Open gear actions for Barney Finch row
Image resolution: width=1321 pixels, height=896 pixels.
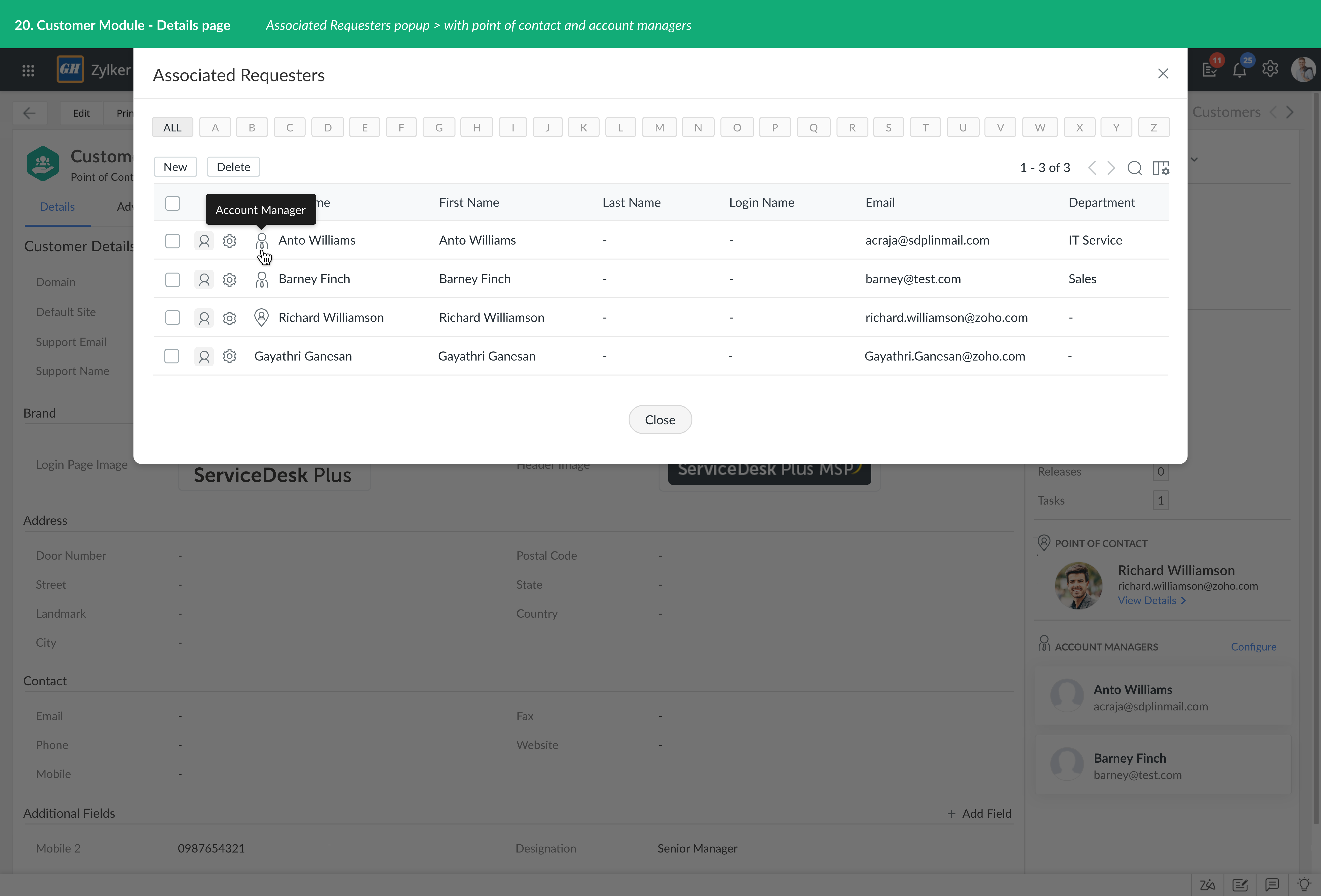tap(230, 280)
